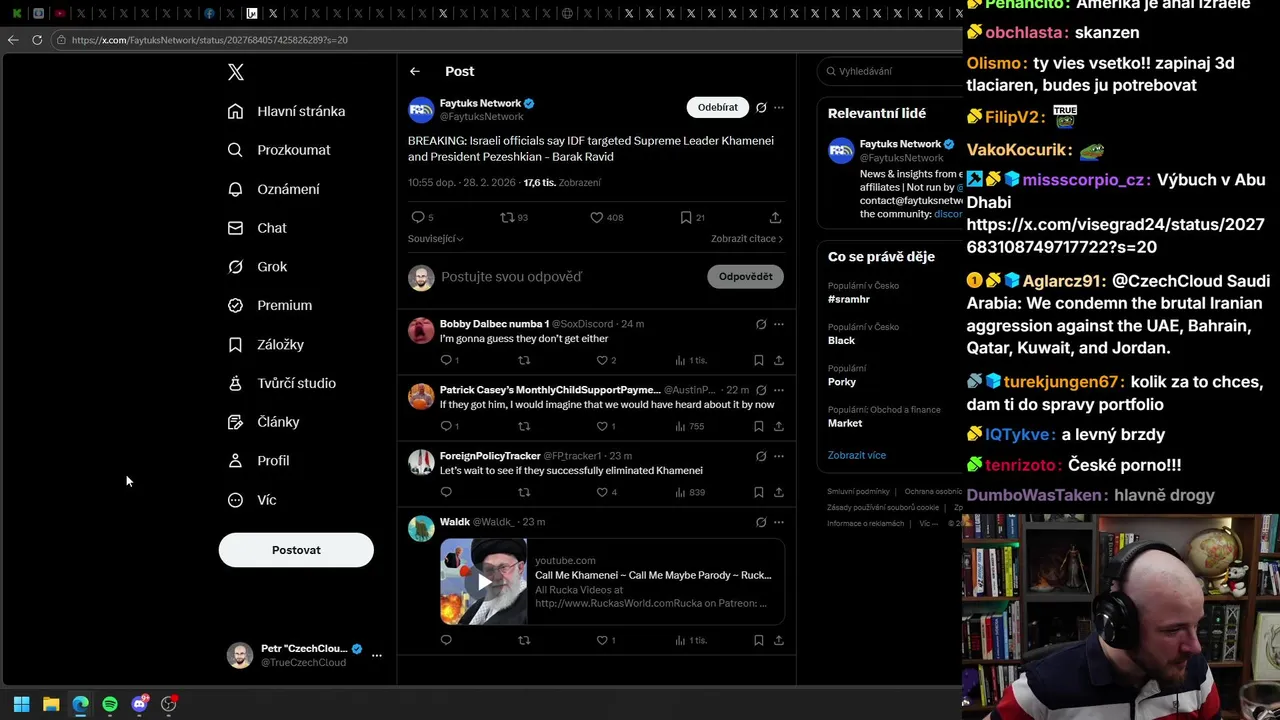The image size is (1280, 720).
Task: Click the reply text field
Action: [570, 277]
